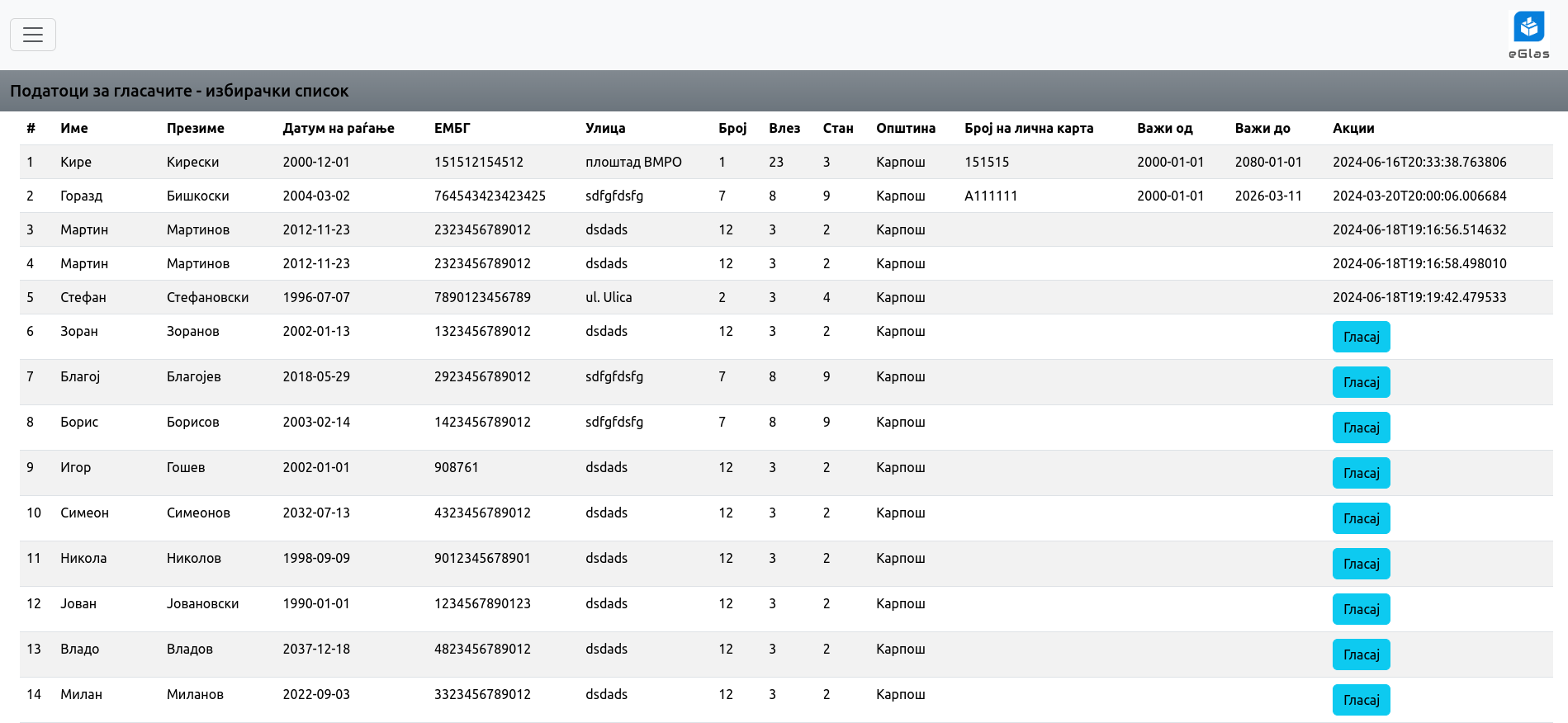The width and height of the screenshot is (1568, 723).
Task: Click Гласај for Милан Миланов
Action: pos(1361,700)
